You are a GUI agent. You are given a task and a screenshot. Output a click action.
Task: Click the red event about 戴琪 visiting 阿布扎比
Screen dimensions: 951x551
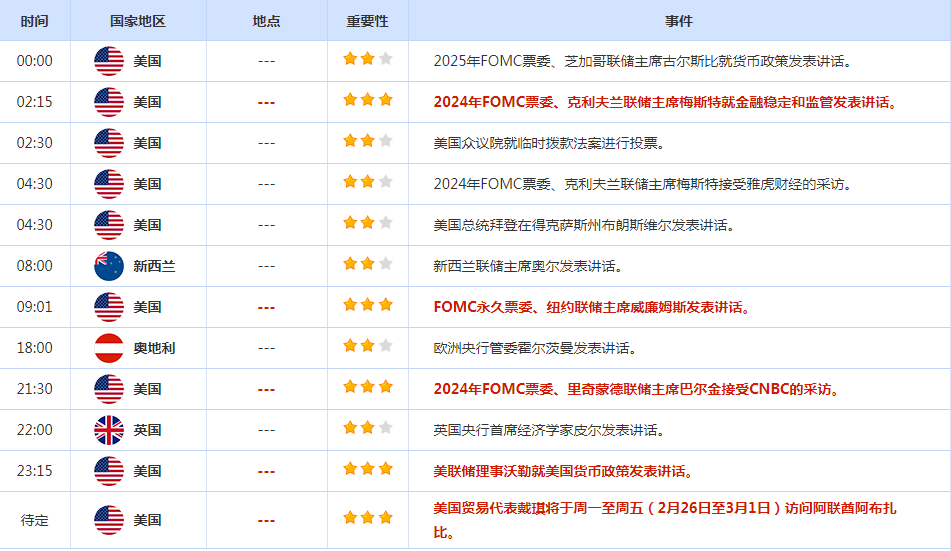pyautogui.click(x=665, y=520)
